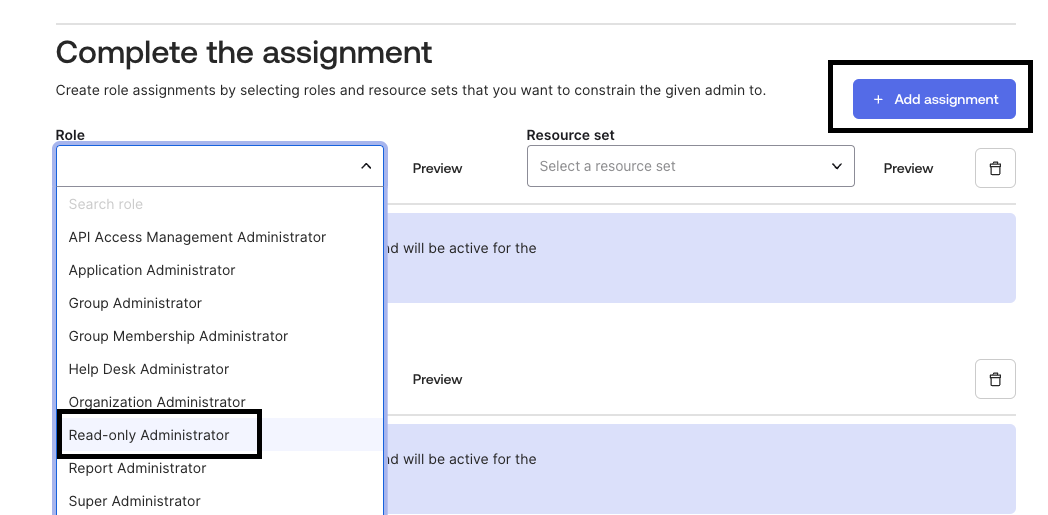Select the Super Administrator role
The width and height of the screenshot is (1048, 515).
point(134,501)
